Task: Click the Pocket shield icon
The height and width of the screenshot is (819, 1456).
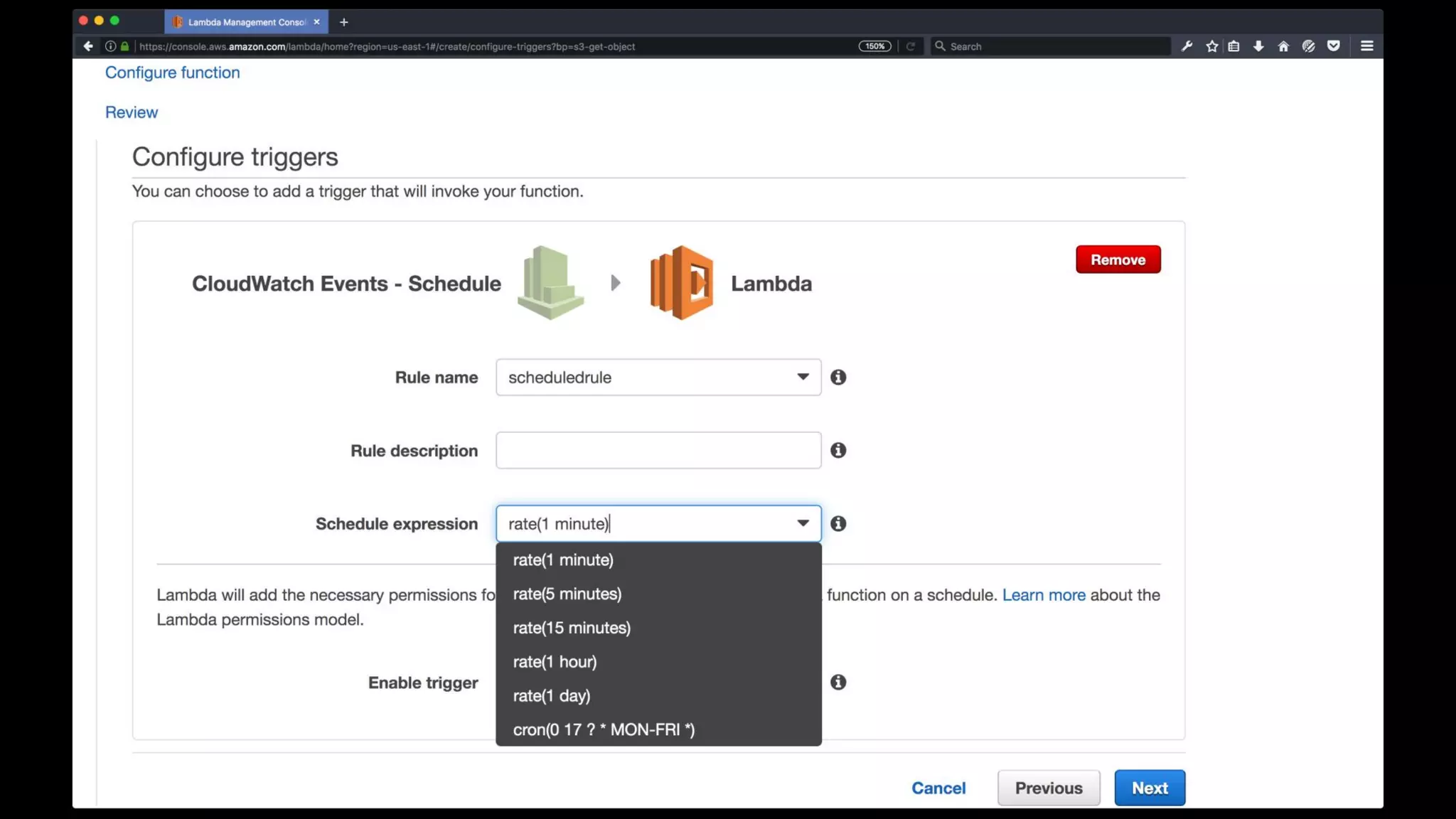Action: coord(1334,46)
